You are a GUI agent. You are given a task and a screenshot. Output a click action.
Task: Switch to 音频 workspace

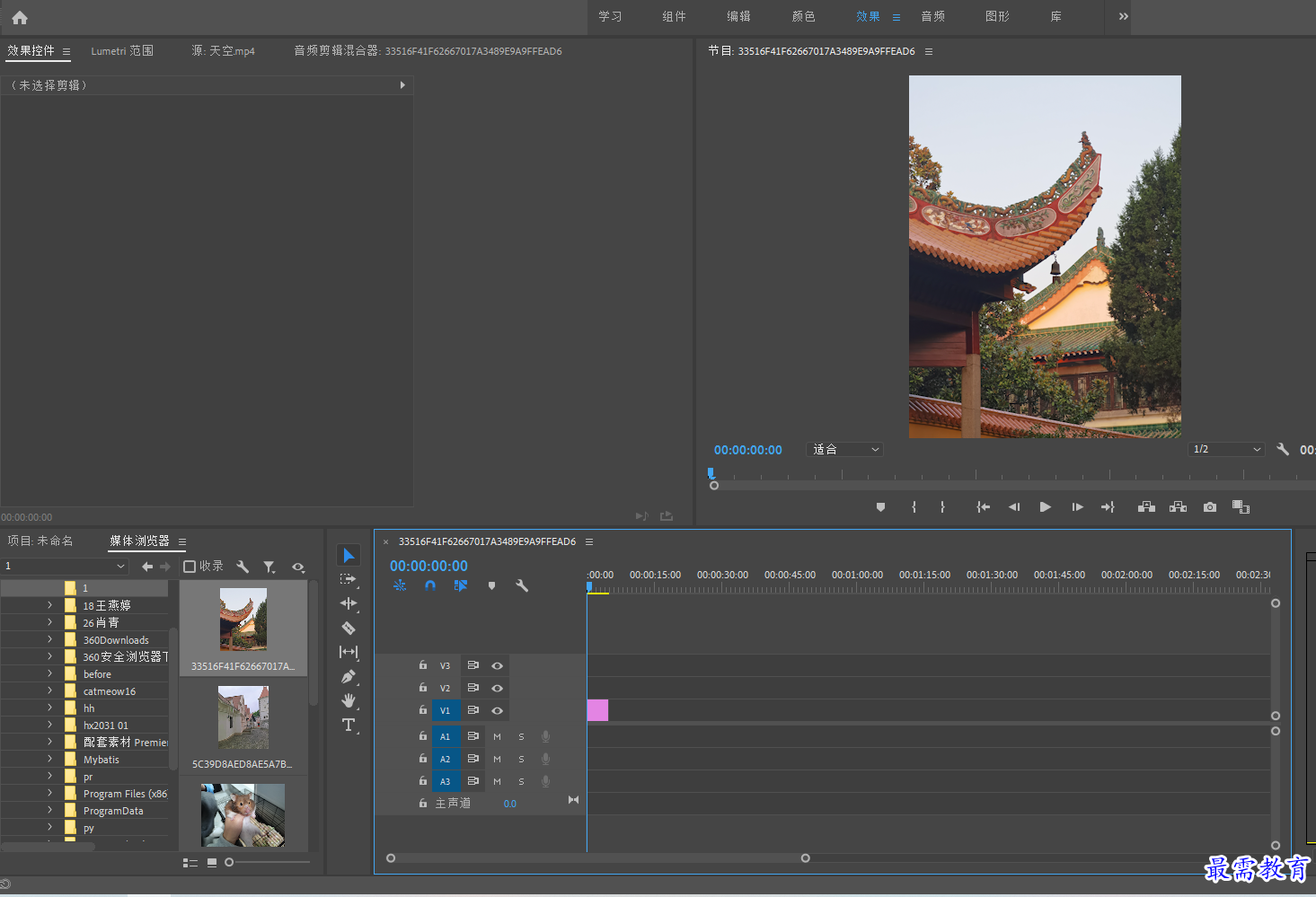932,16
